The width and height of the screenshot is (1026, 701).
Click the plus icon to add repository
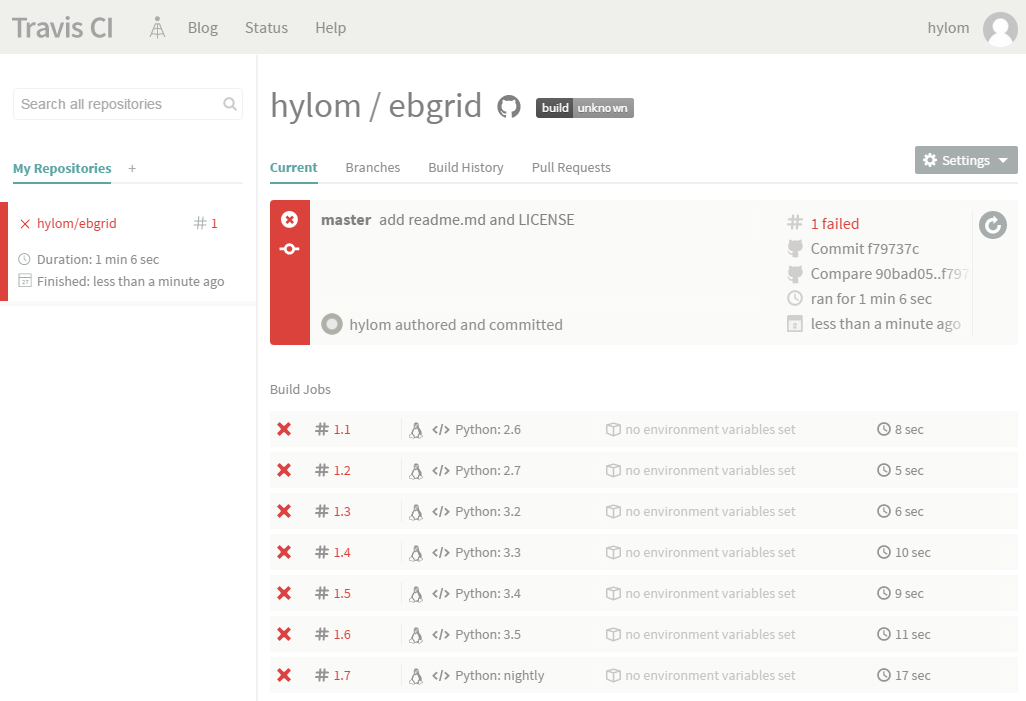(132, 168)
